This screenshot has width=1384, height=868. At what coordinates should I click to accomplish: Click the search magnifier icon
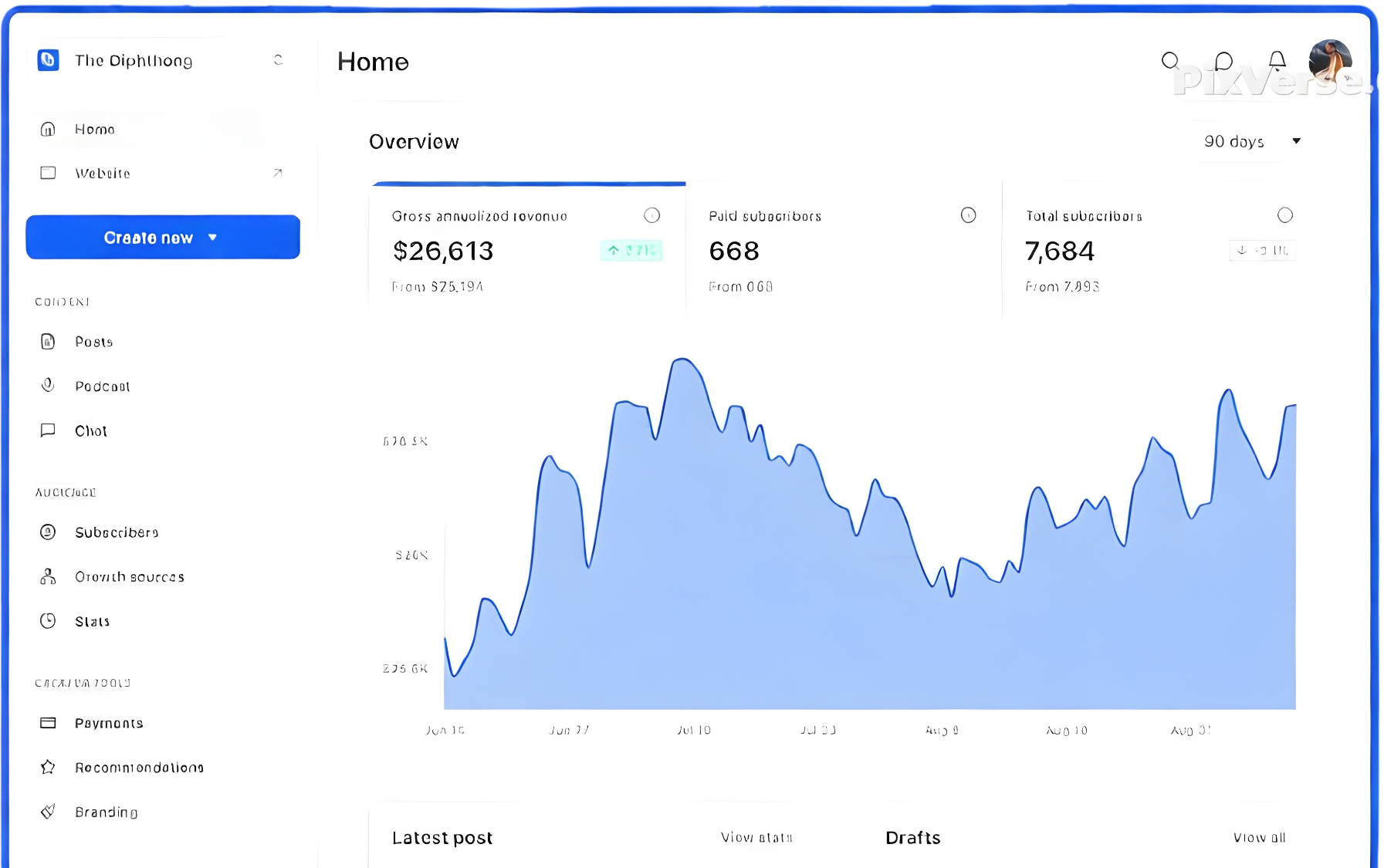1170,61
